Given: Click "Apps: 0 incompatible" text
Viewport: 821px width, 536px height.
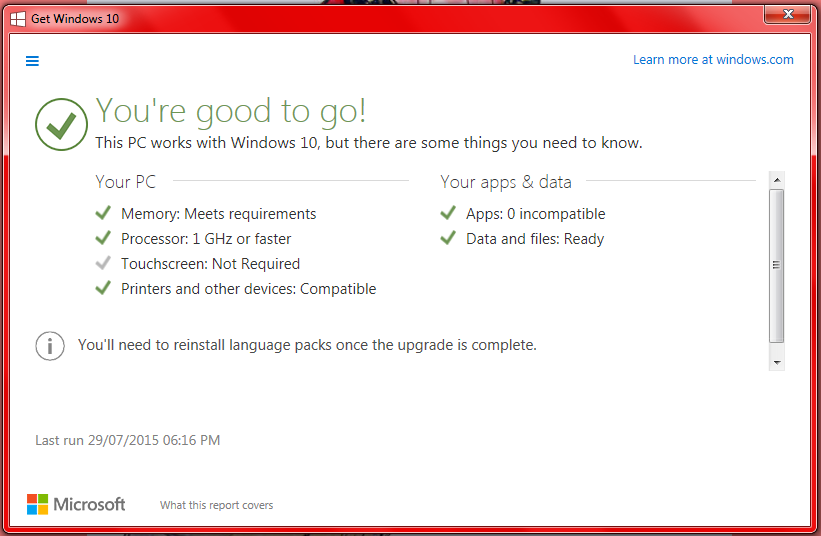Looking at the screenshot, I should (x=536, y=214).
